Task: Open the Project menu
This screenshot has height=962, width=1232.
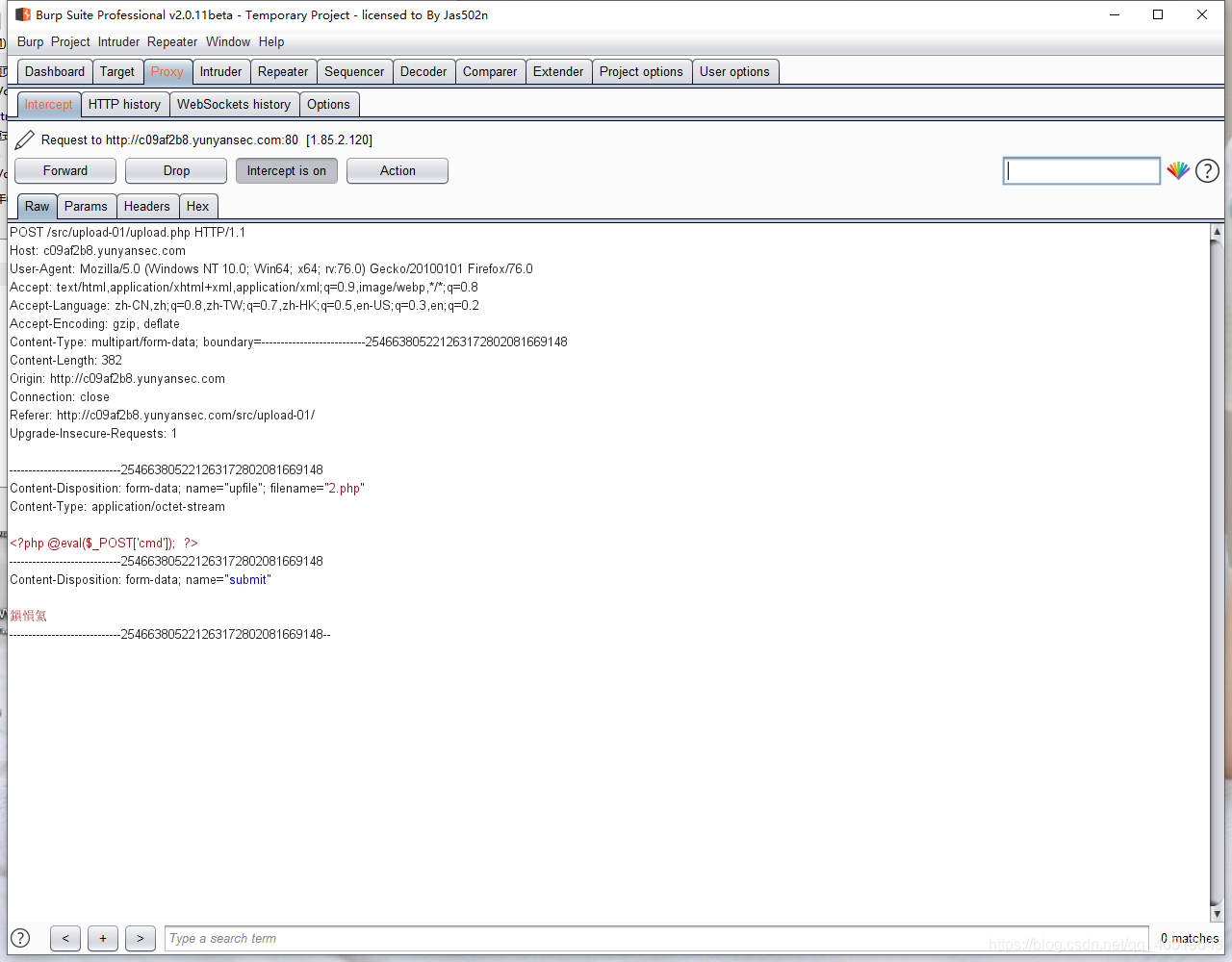Action: 70,42
